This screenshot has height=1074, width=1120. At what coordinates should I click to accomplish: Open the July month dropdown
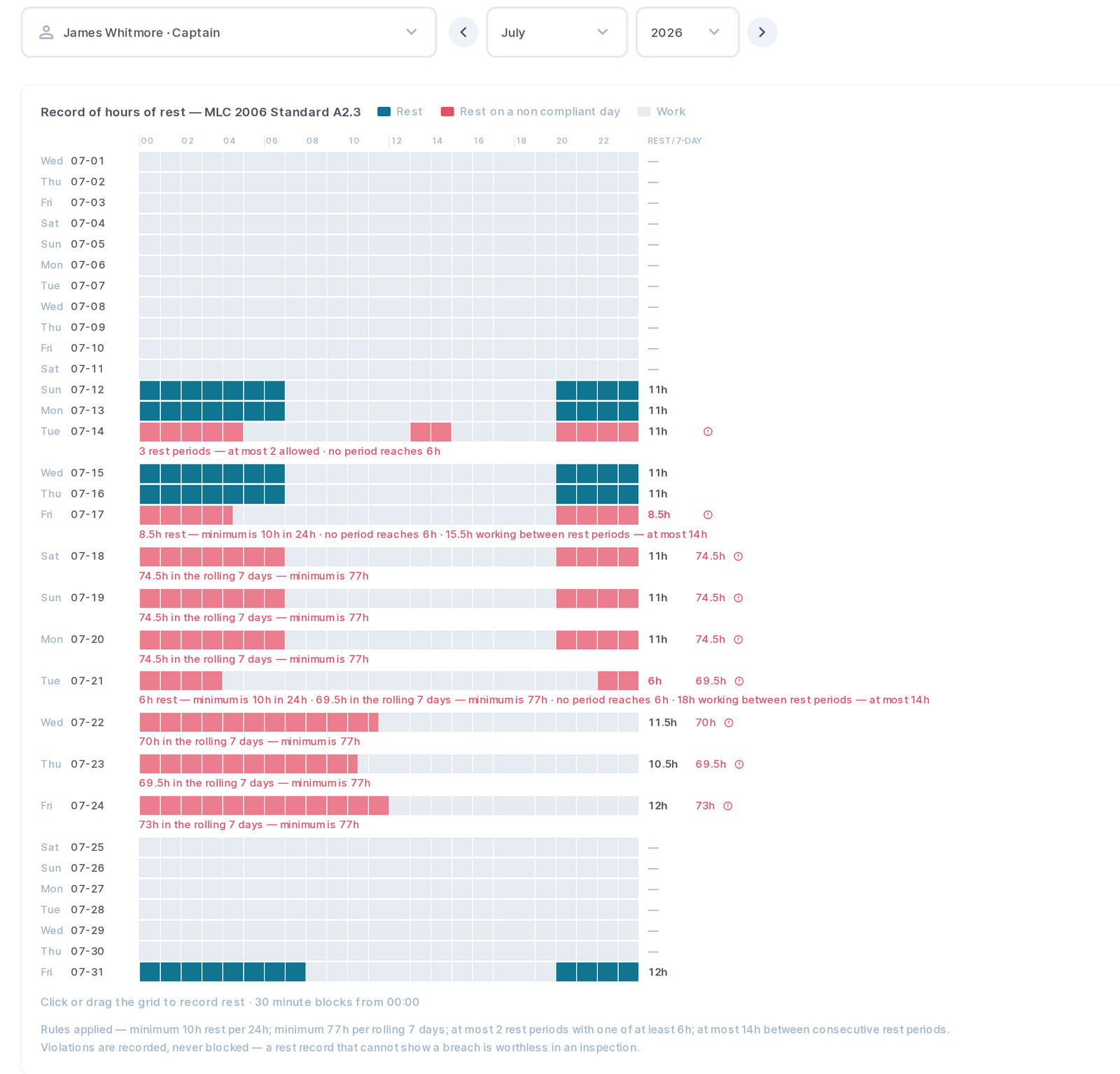point(556,32)
